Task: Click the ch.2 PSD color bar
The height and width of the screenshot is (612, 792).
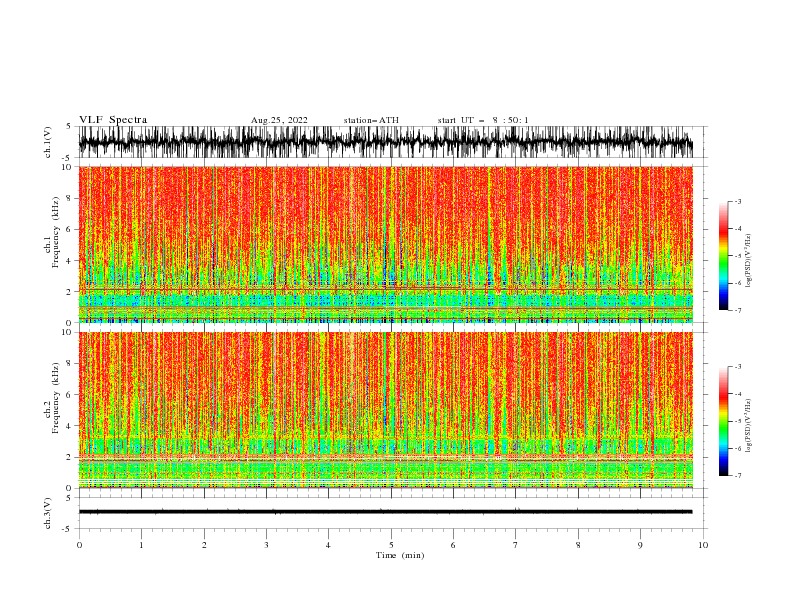Action: 724,421
